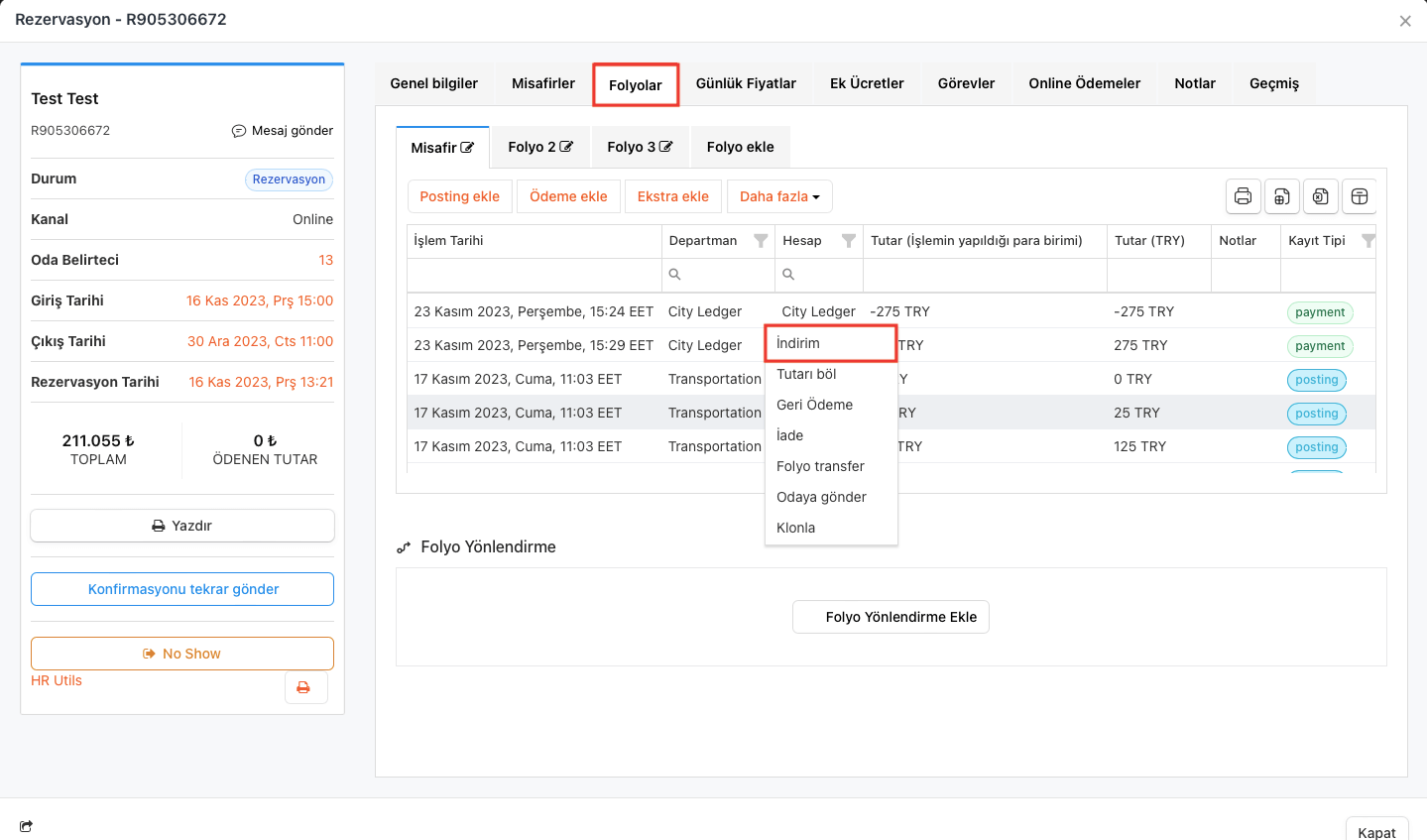1427x840 pixels.
Task: Choose Folyo transfer in the context menu
Action: coord(820,466)
